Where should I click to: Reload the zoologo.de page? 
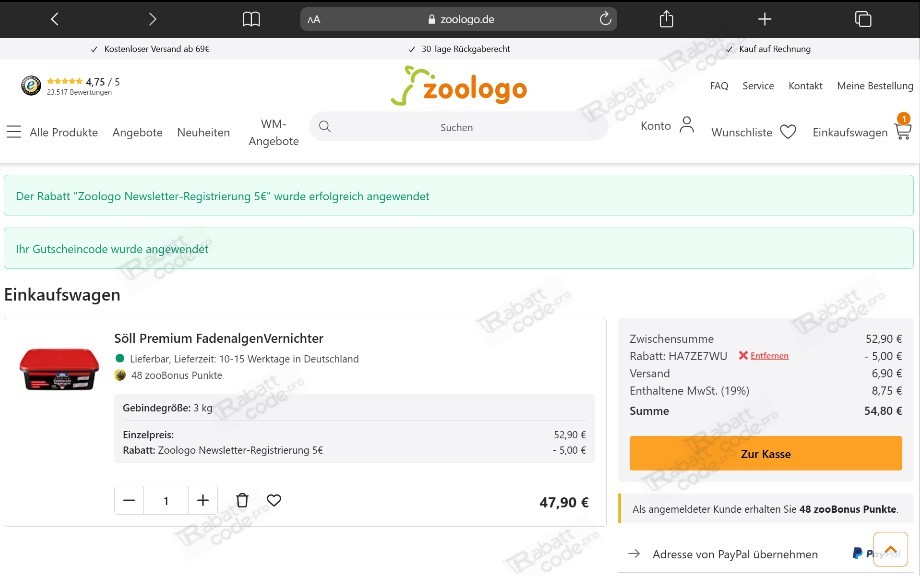click(x=605, y=19)
